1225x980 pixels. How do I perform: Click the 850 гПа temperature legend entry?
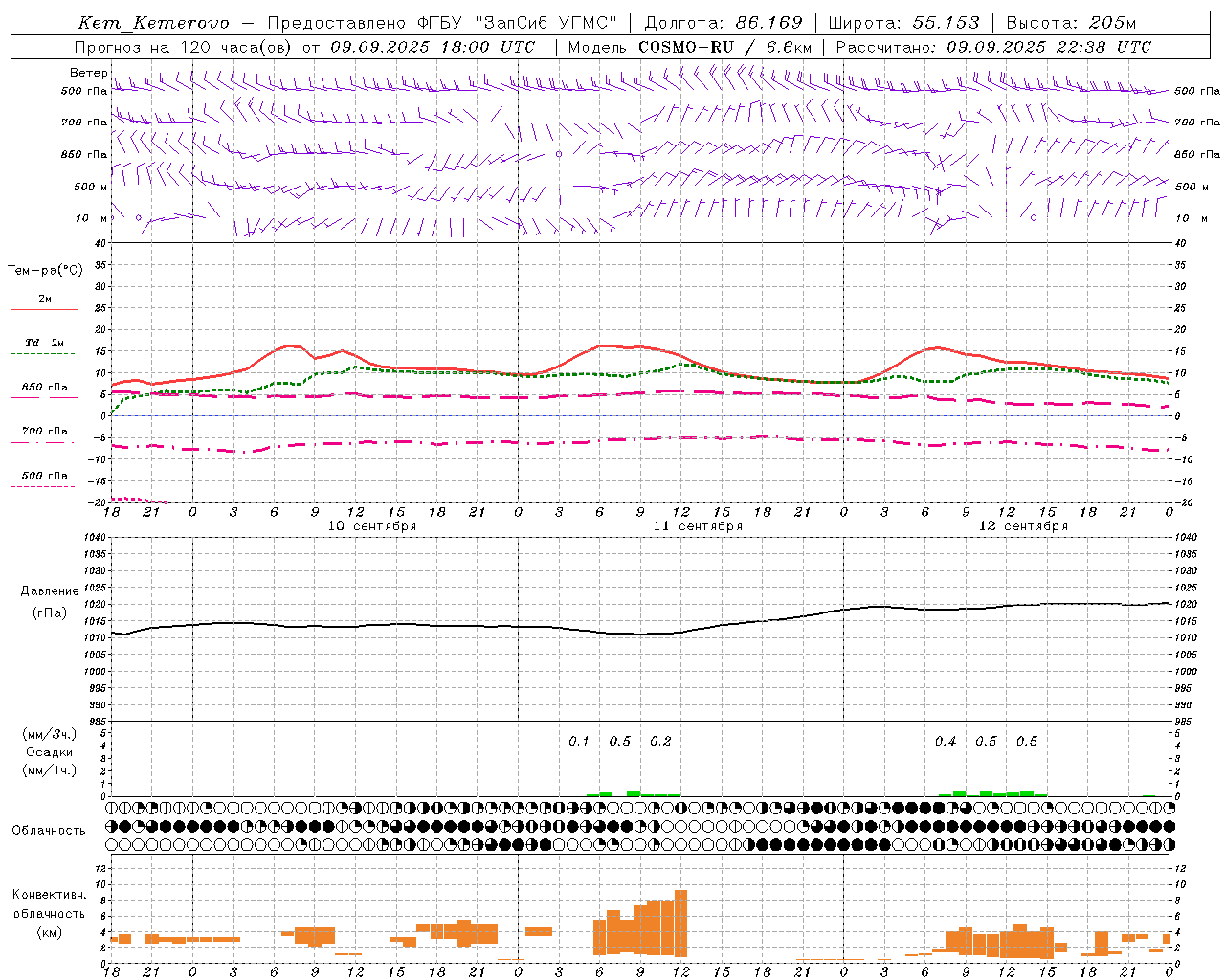pos(44,390)
